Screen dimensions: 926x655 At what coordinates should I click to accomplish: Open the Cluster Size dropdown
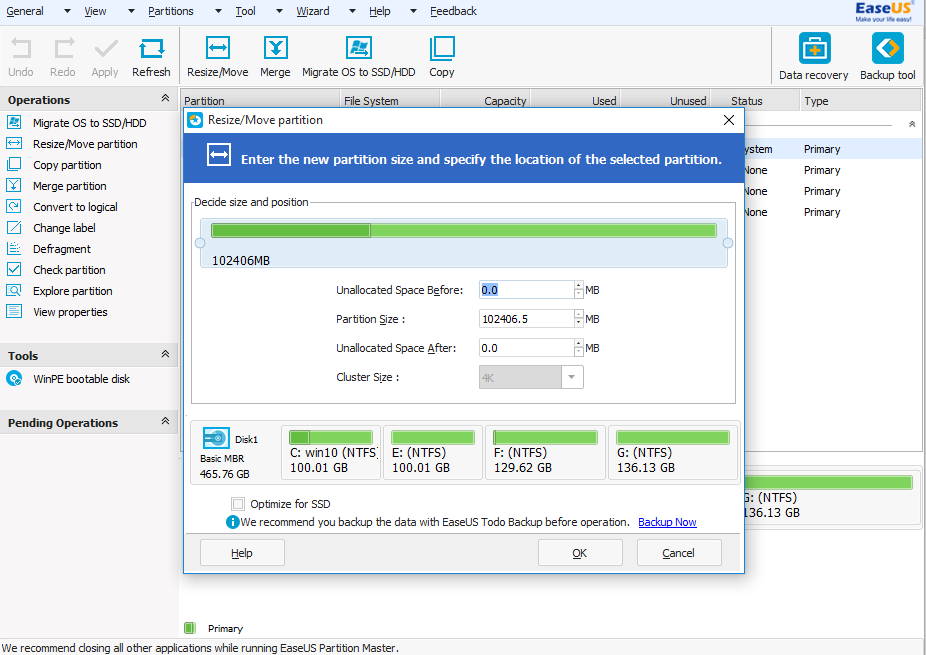point(572,377)
